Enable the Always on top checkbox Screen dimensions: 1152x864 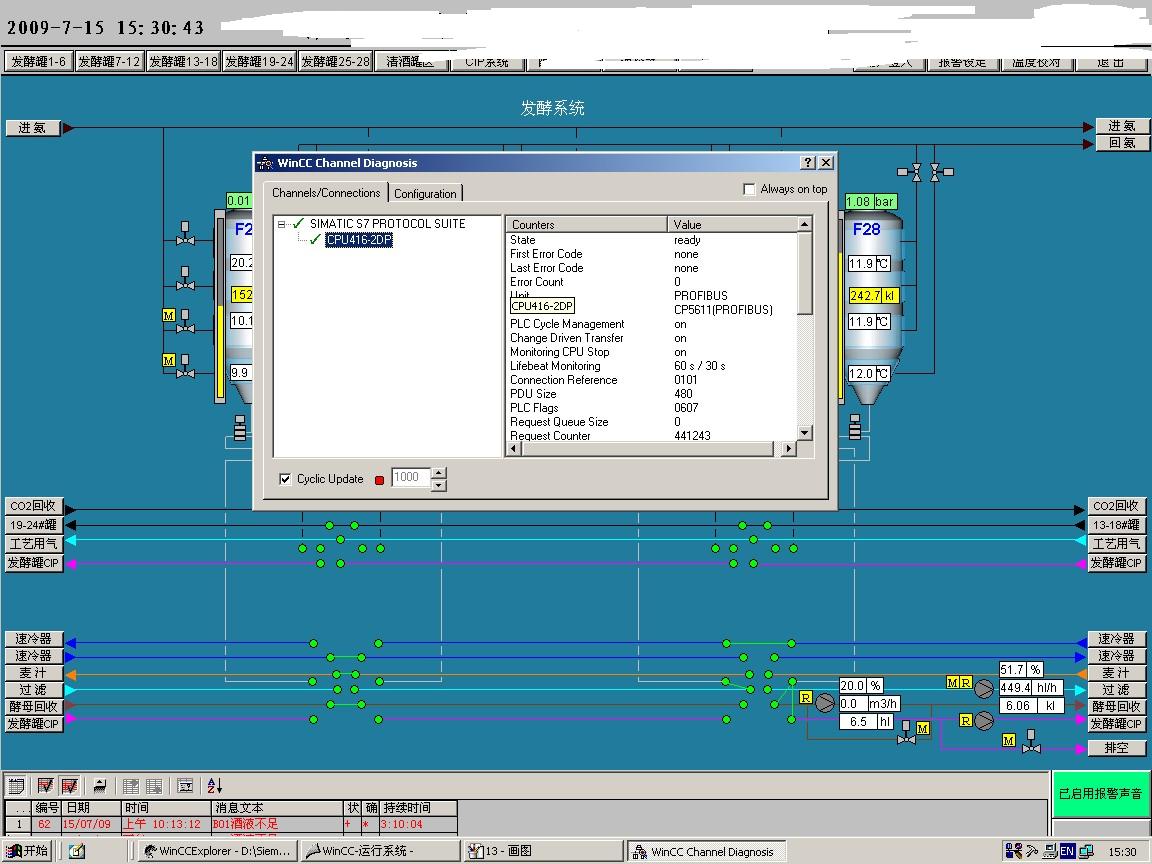coord(749,190)
